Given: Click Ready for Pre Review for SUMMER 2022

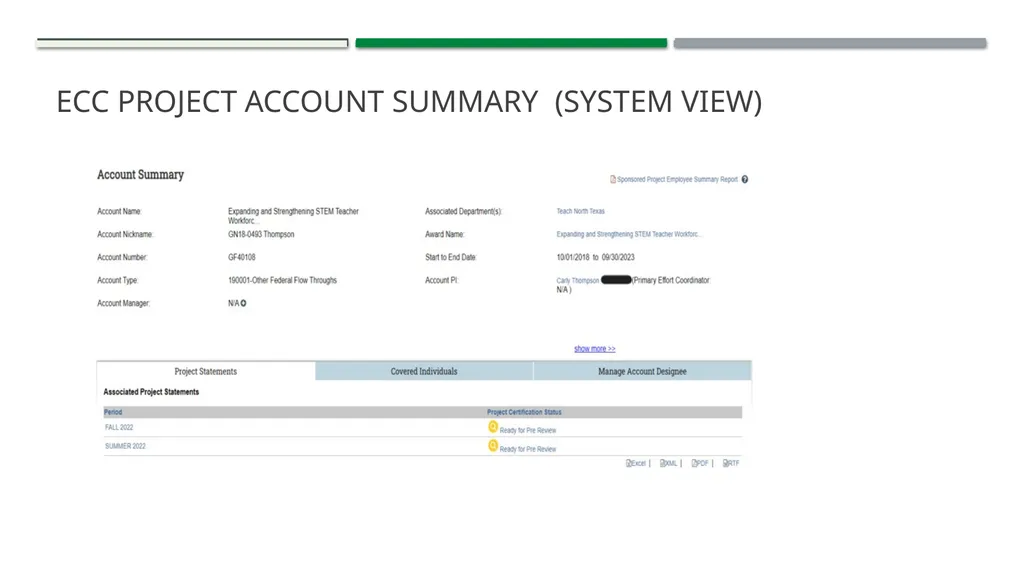Looking at the screenshot, I should (528, 450).
